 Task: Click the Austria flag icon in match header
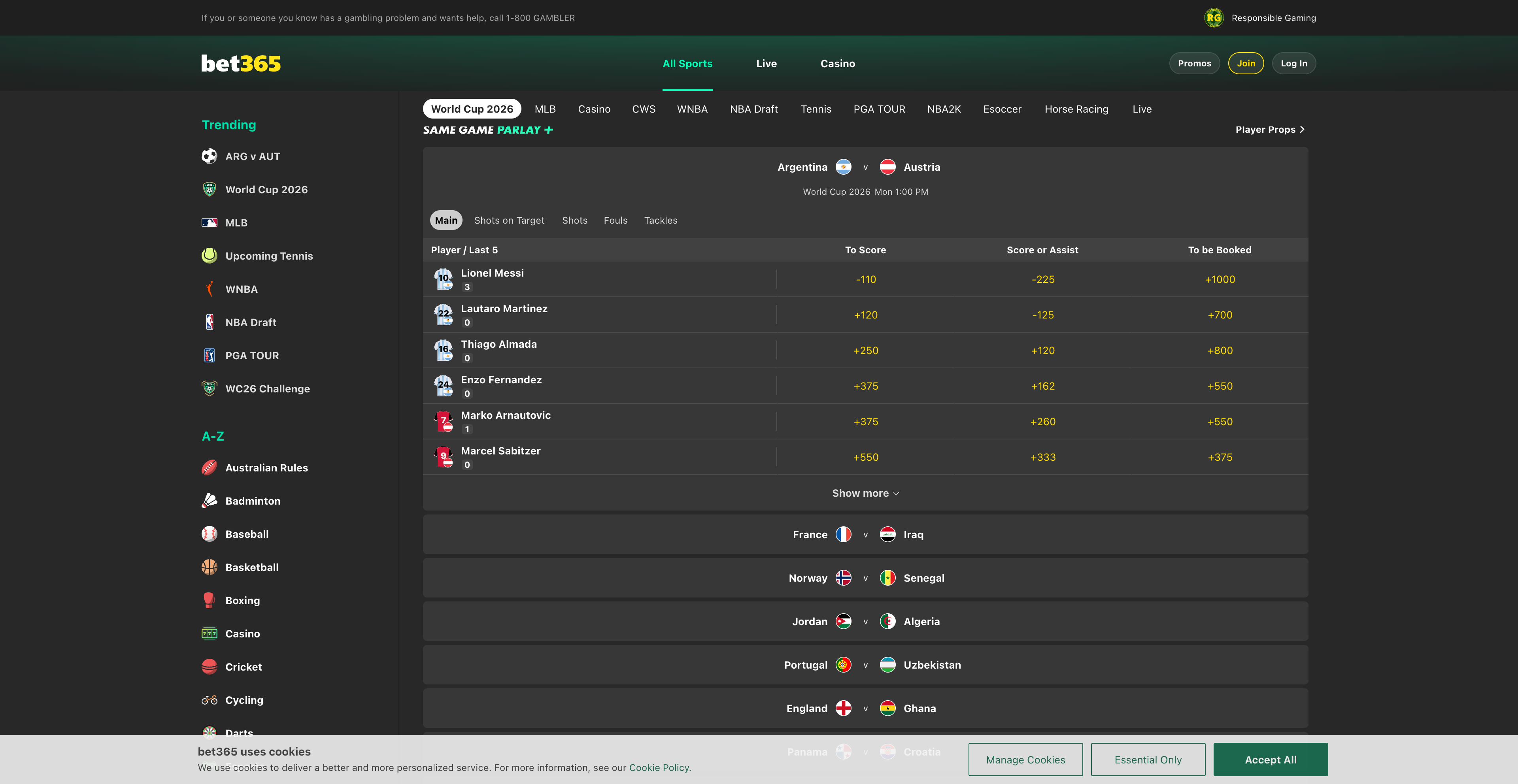pos(887,167)
